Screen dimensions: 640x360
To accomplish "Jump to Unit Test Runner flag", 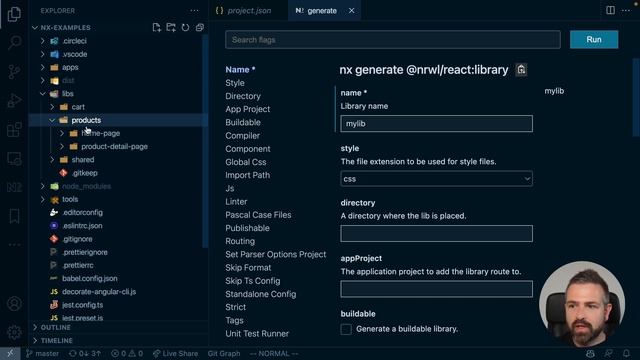I will point(257,334).
